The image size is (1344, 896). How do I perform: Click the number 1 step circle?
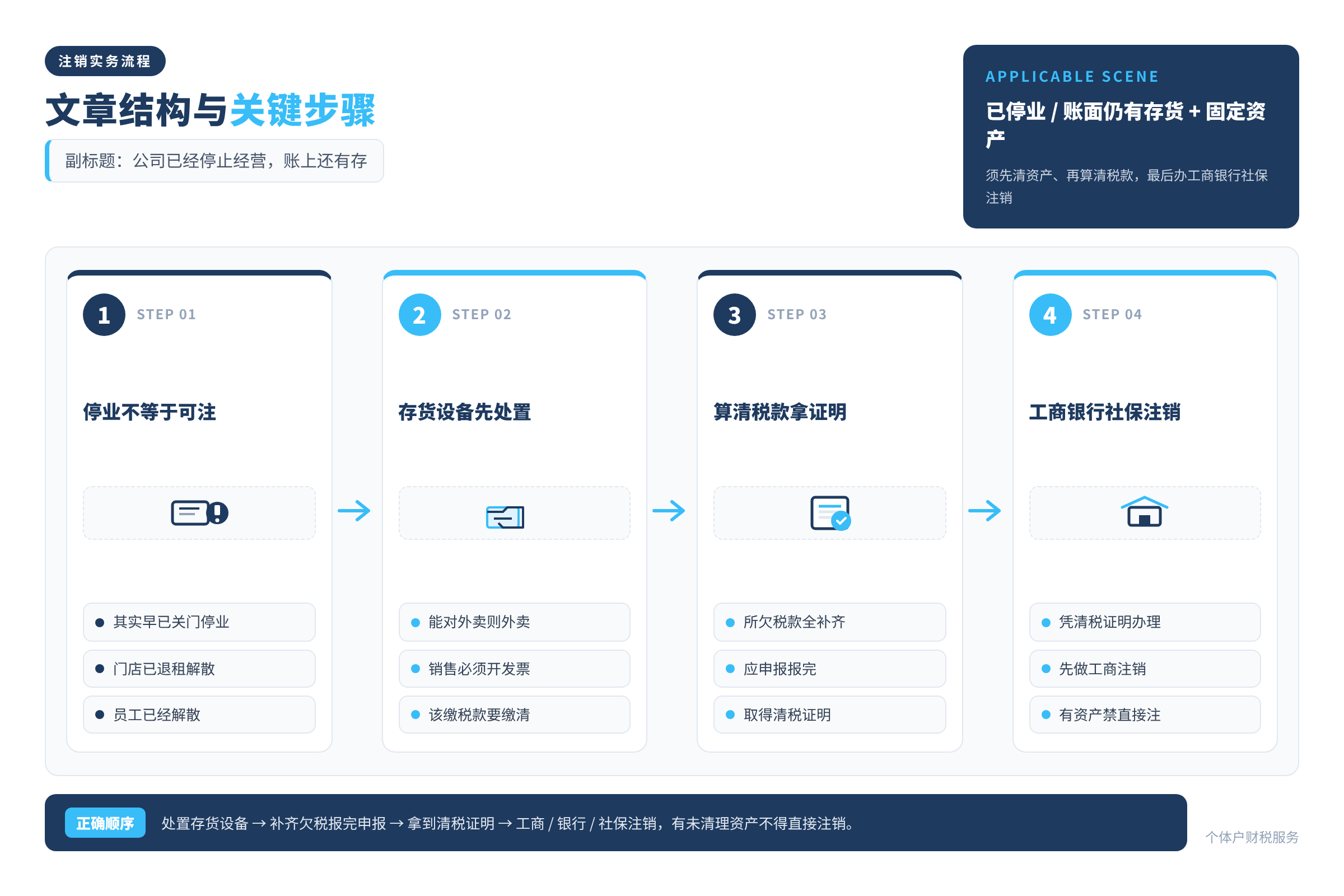[104, 315]
